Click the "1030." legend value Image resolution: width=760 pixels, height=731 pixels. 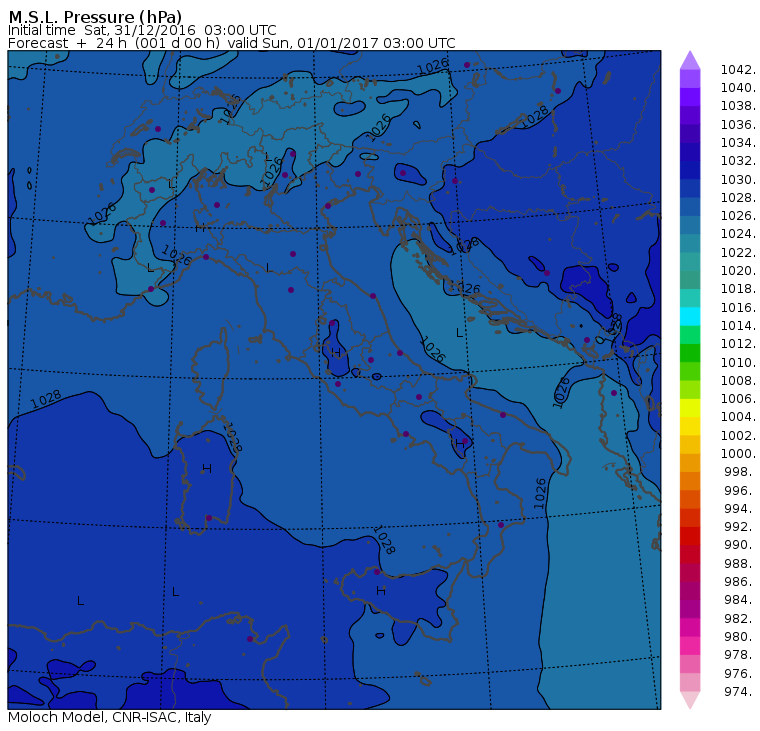click(738, 179)
